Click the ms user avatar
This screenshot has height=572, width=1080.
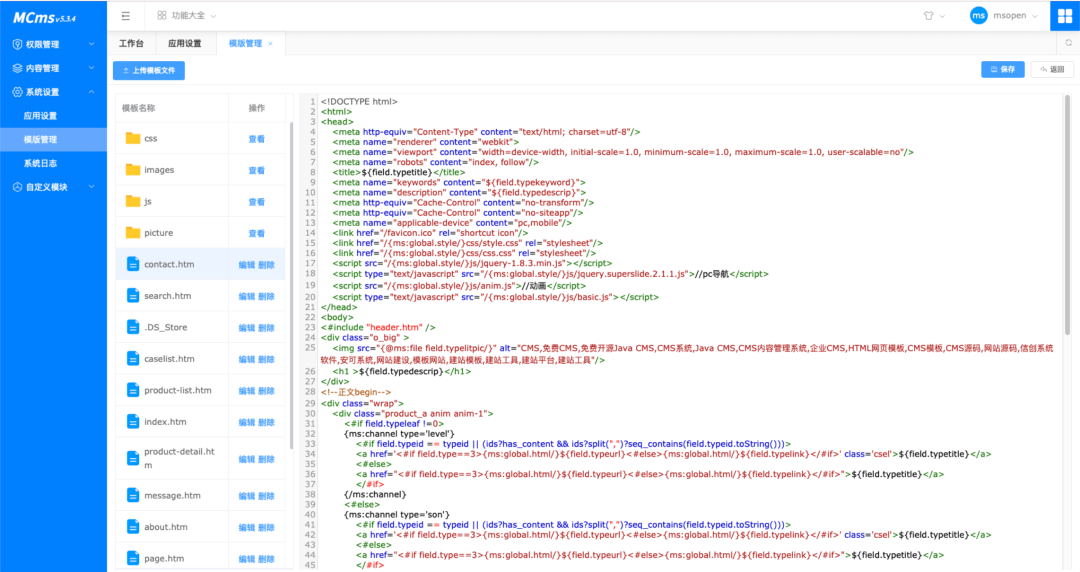point(978,15)
